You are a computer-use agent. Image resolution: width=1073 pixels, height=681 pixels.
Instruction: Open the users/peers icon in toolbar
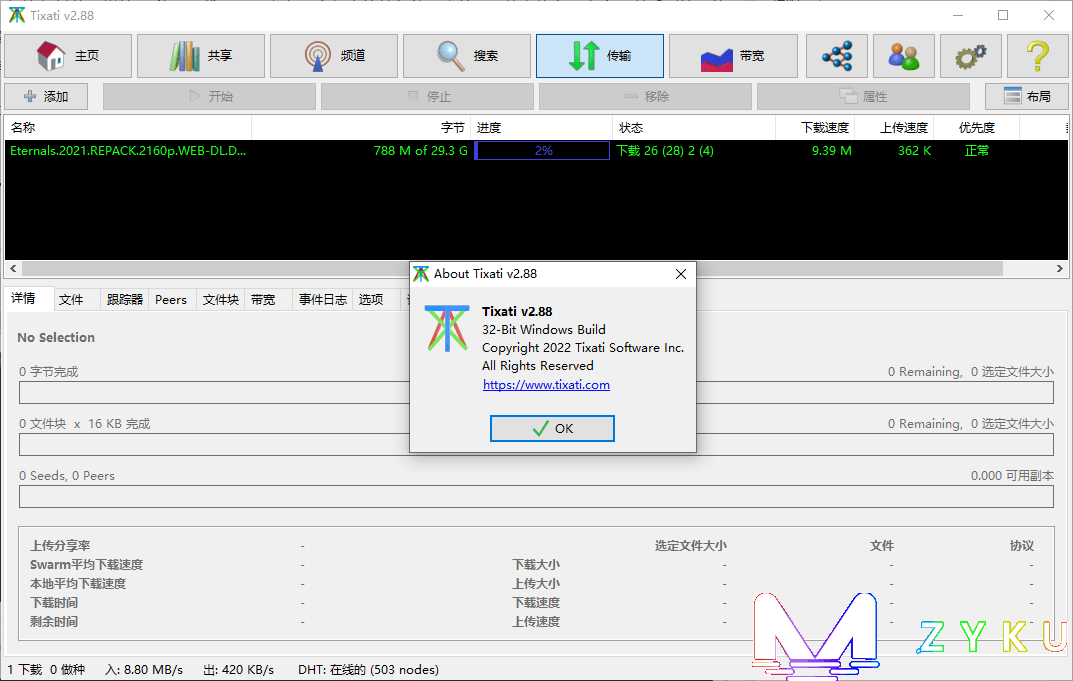(x=903, y=55)
